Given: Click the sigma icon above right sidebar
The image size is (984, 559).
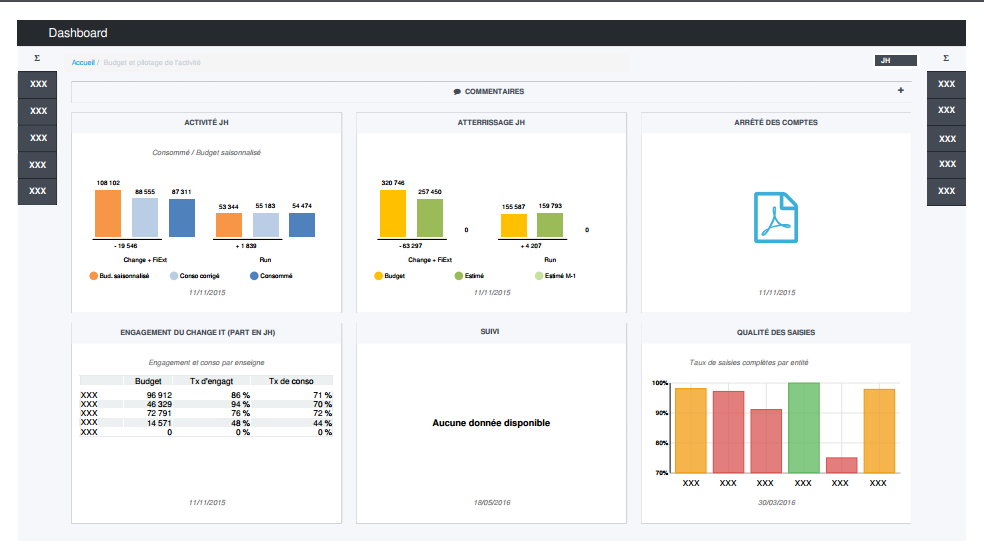Looking at the screenshot, I should click(x=946, y=58).
